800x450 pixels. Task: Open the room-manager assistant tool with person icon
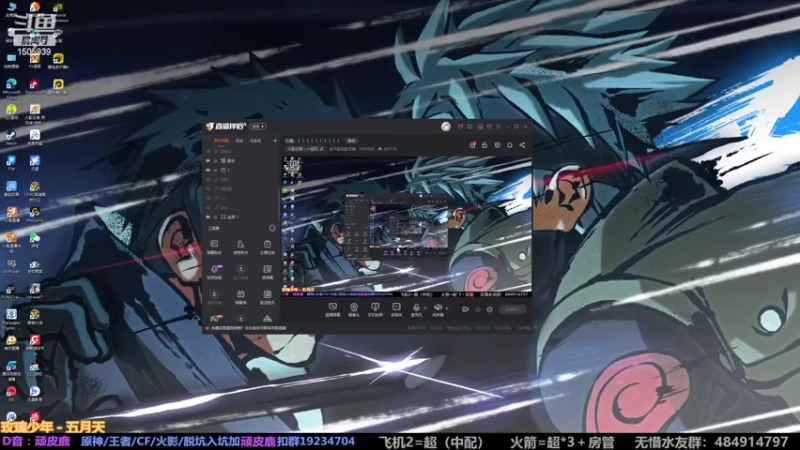pyautogui.click(x=240, y=247)
